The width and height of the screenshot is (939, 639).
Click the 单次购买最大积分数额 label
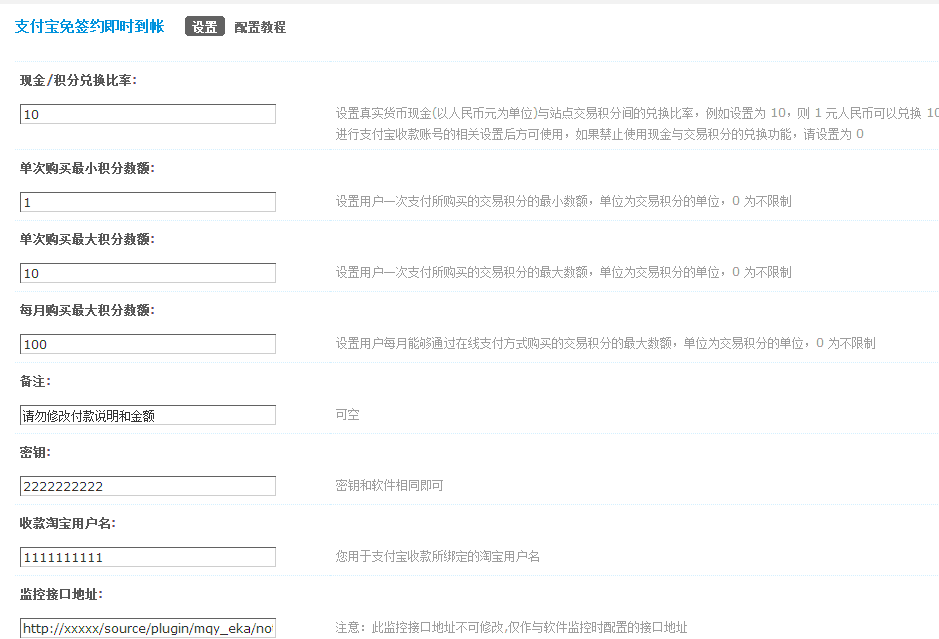pos(87,239)
